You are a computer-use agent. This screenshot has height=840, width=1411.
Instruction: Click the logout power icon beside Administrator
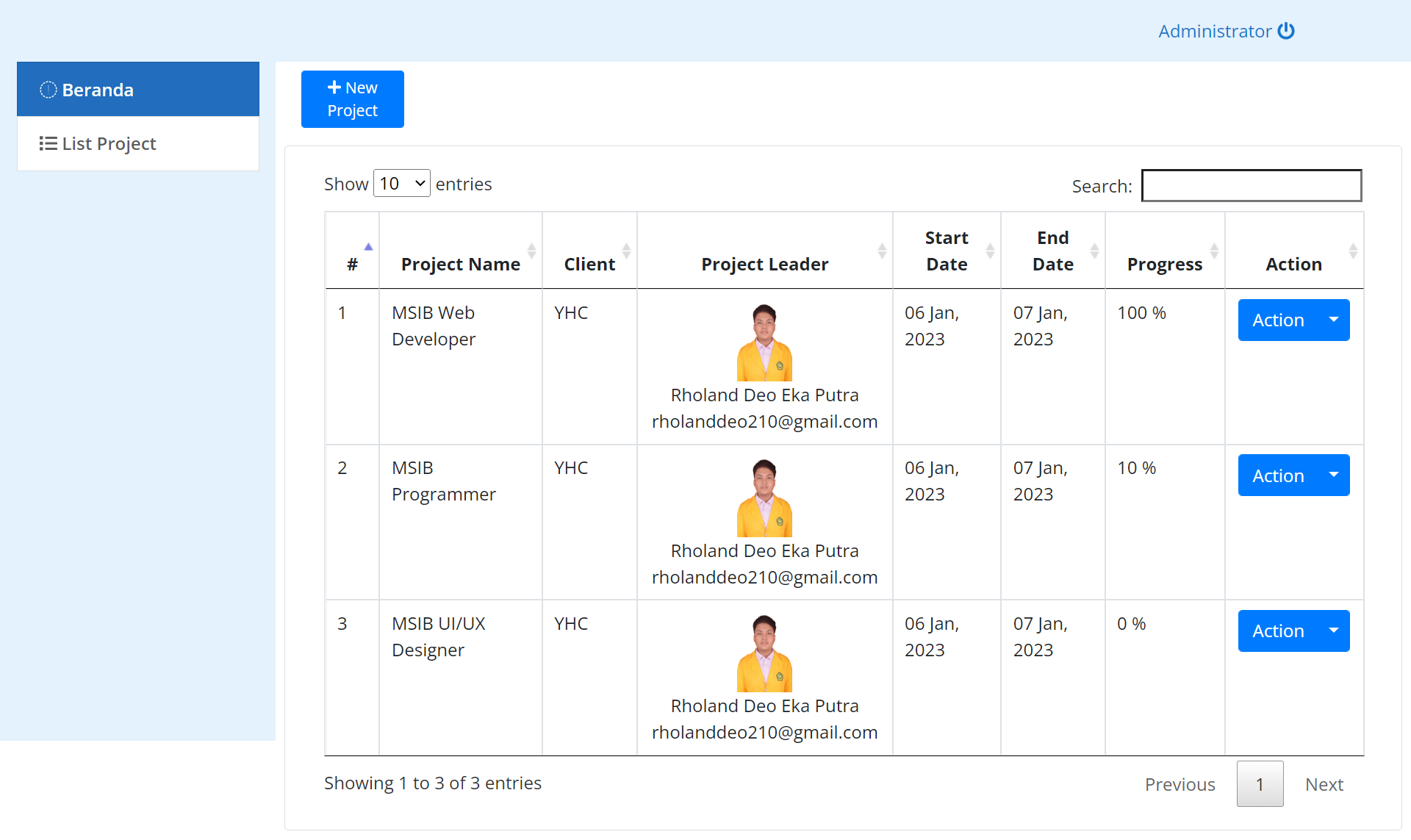pyautogui.click(x=1287, y=31)
